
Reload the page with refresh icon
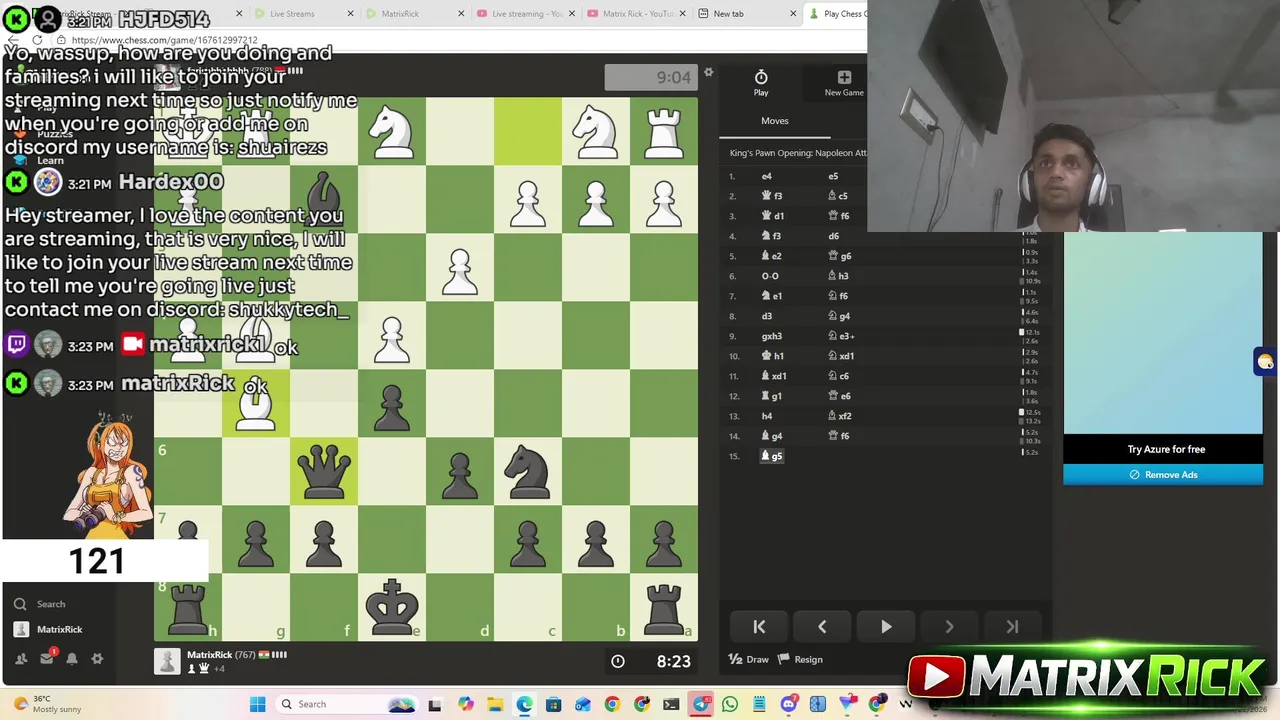37,40
